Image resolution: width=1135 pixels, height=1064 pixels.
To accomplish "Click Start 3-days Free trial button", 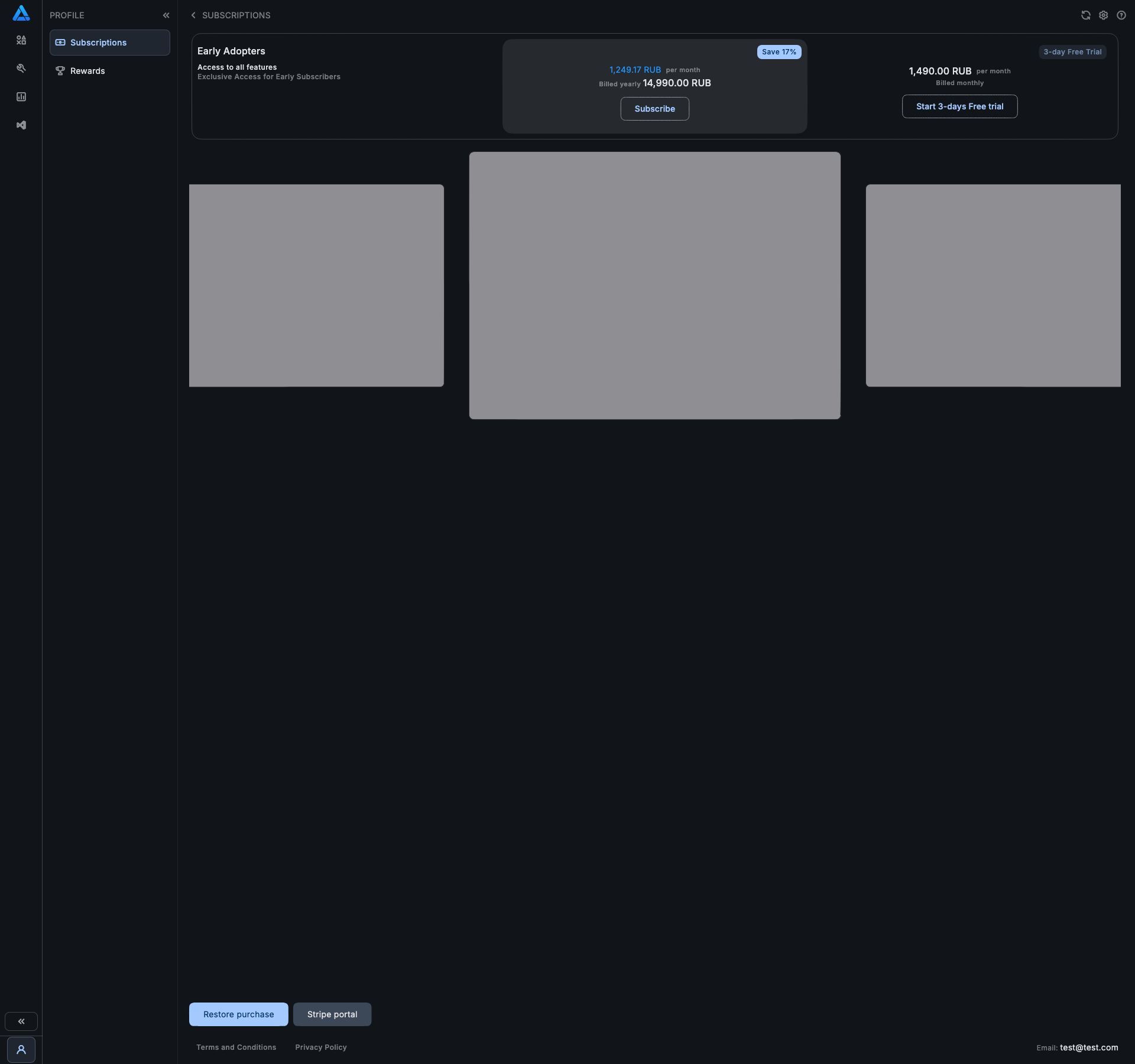I will [959, 106].
